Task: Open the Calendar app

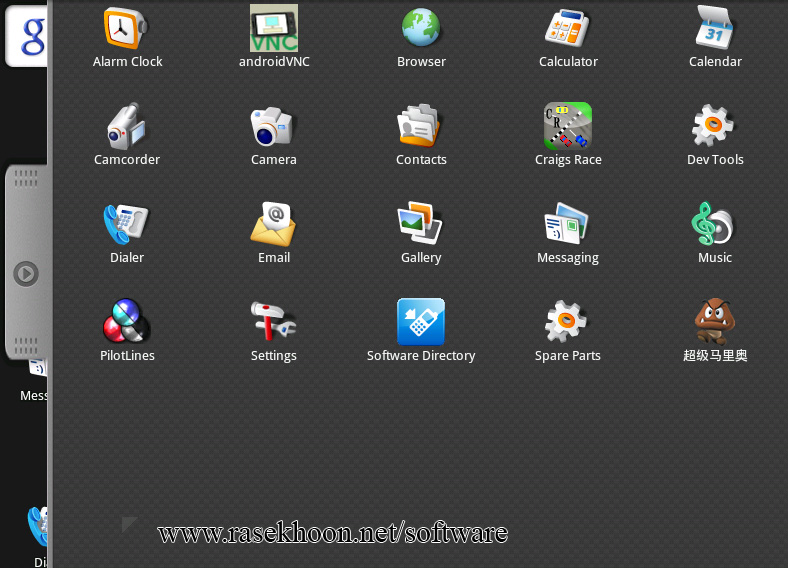Action: (715, 29)
